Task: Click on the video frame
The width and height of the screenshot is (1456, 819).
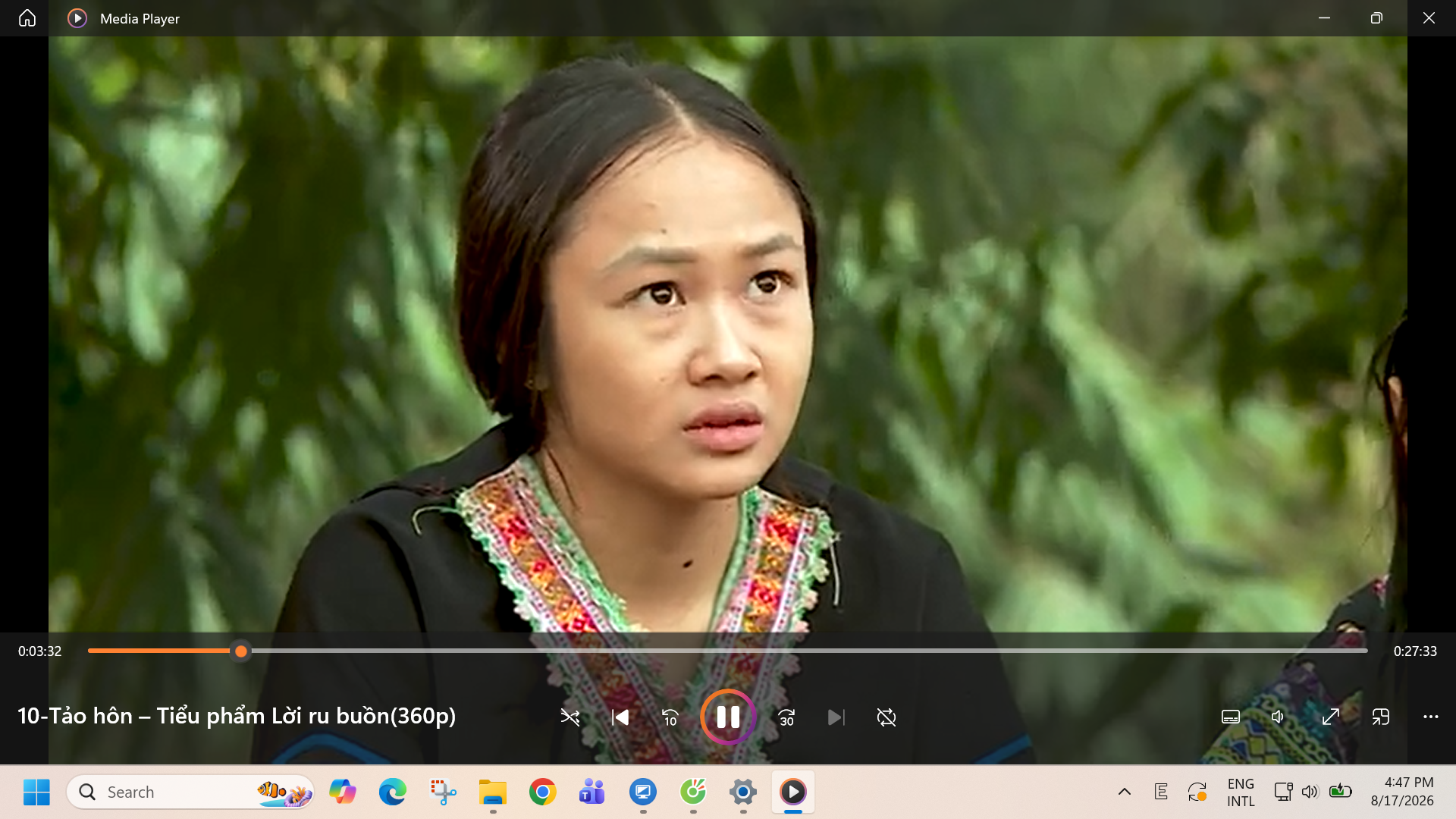Action: click(728, 334)
